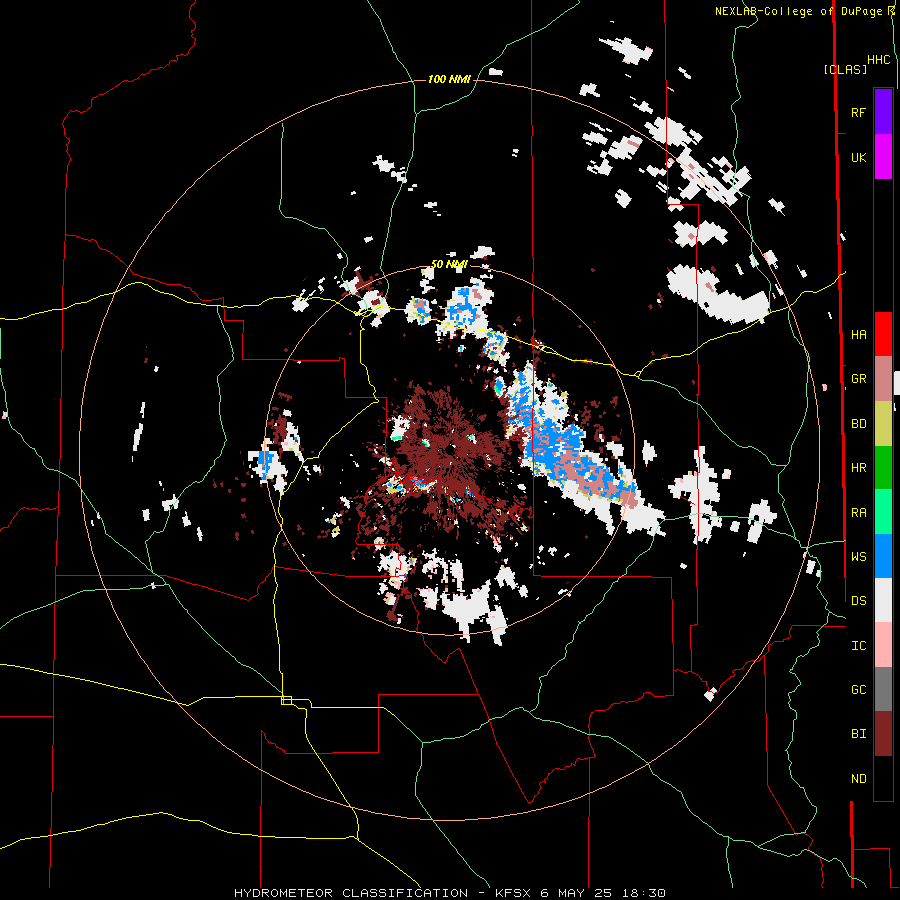Click the '[CLAS]' legend unit label
The image size is (900, 900).
click(845, 69)
